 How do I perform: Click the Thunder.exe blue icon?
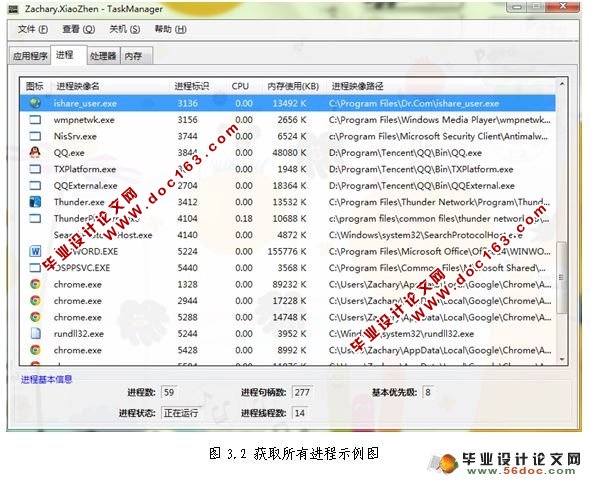tap(35, 202)
